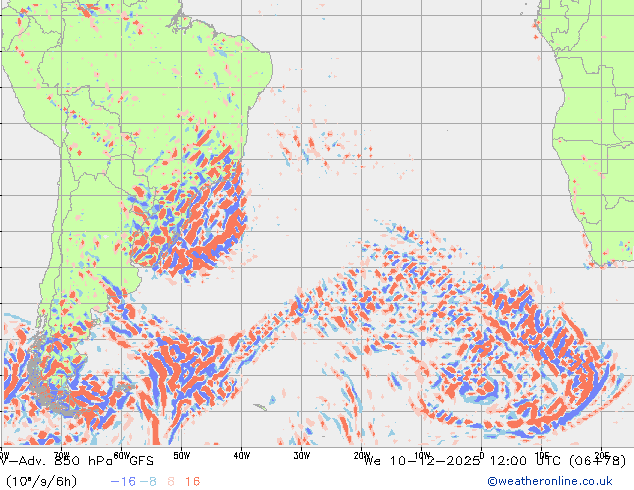The image size is (634, 490).
Task: Click the GFS model label
Action: [141, 461]
